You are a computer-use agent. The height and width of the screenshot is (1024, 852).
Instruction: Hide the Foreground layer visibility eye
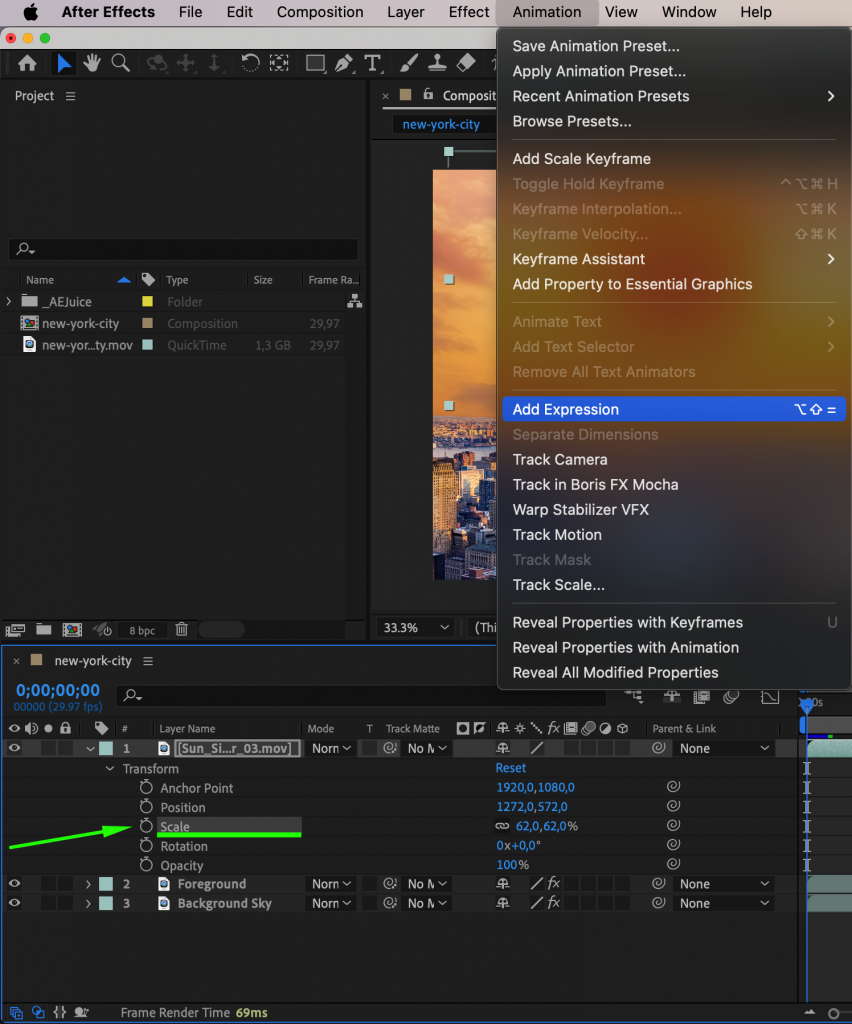tap(13, 883)
